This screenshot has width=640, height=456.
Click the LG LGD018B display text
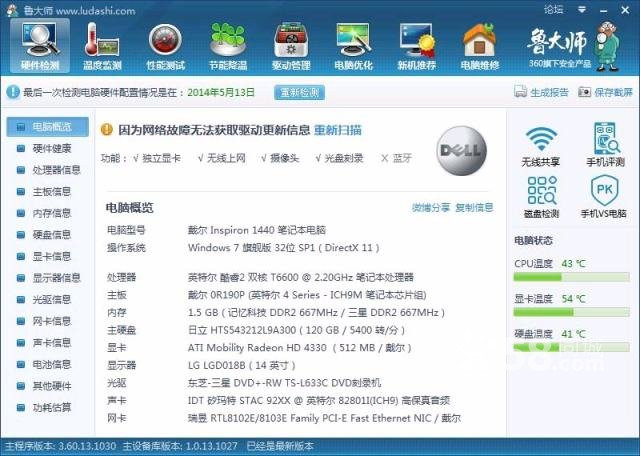[x=242, y=365]
